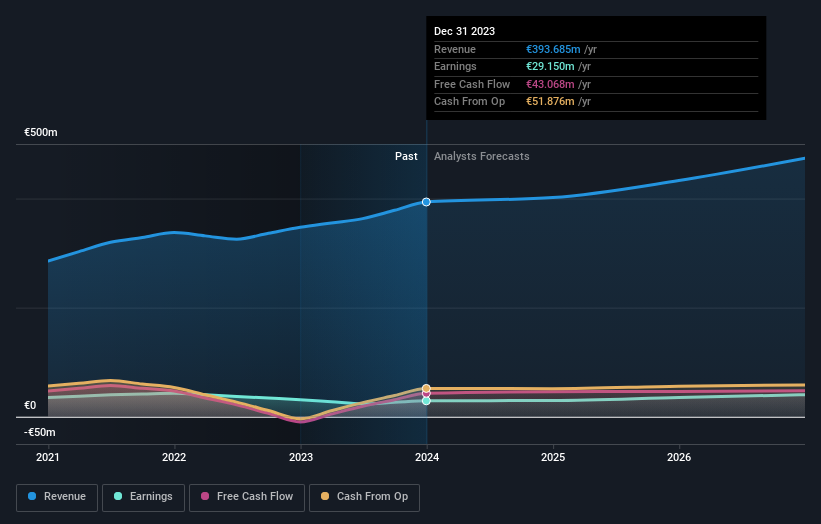
Task: Click the orange Cash From Op data point
Action: pos(426,388)
